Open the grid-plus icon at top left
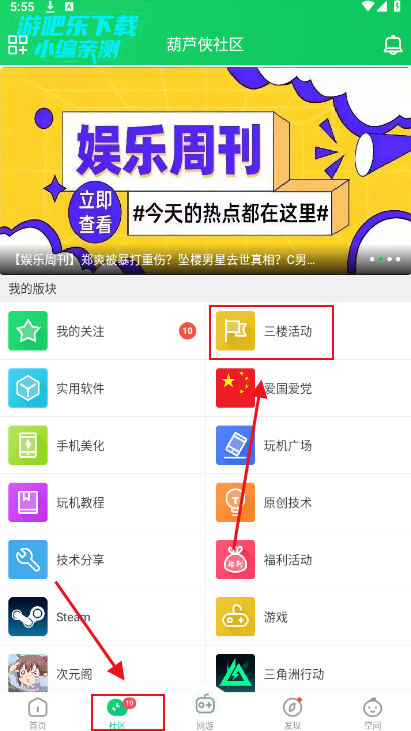Viewport: 411px width, 731px height. click(x=18, y=44)
